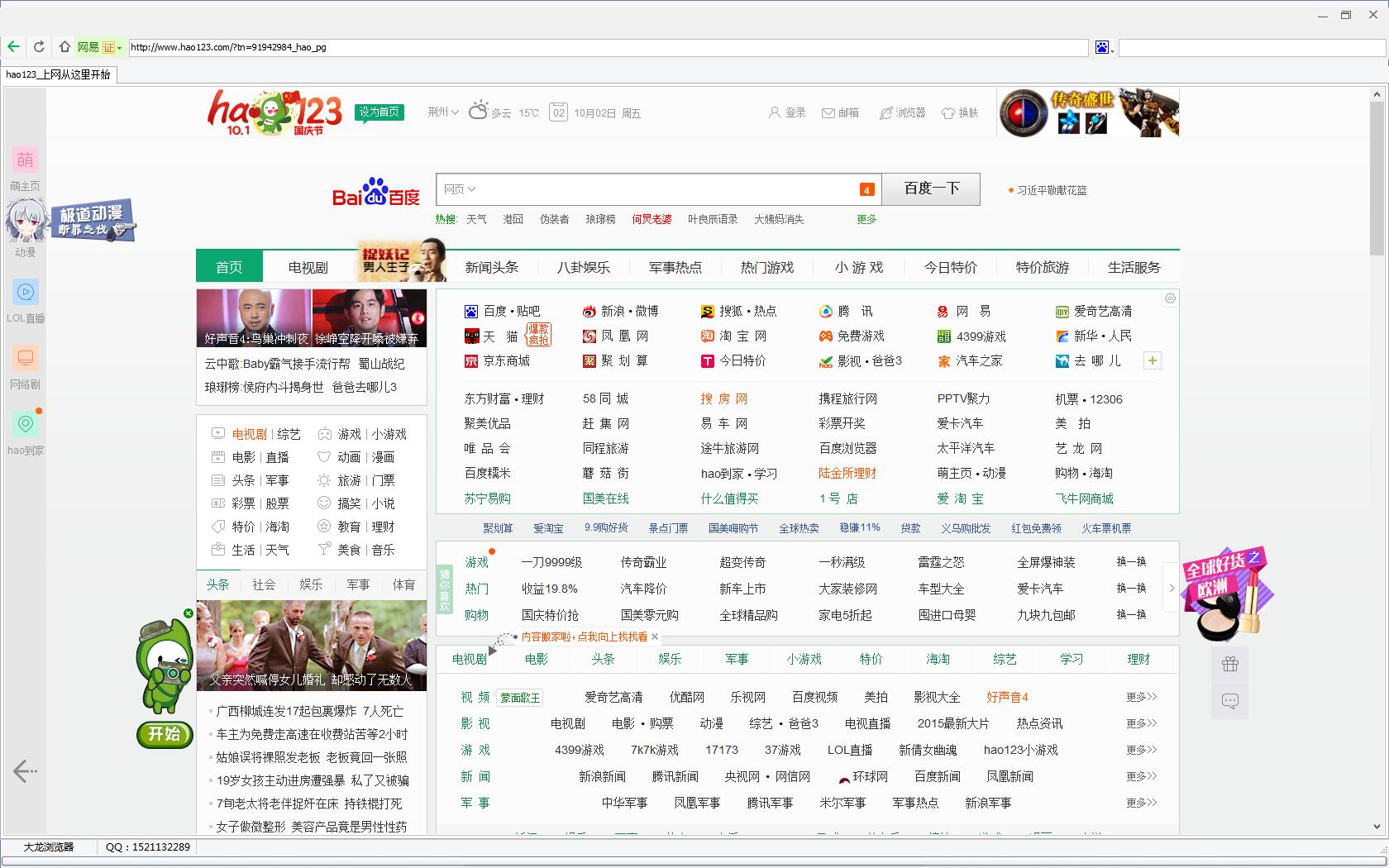This screenshot has height=868, width=1389.
Task: Click the 全球好货 欧洲 promo graphic
Action: click(x=1228, y=594)
